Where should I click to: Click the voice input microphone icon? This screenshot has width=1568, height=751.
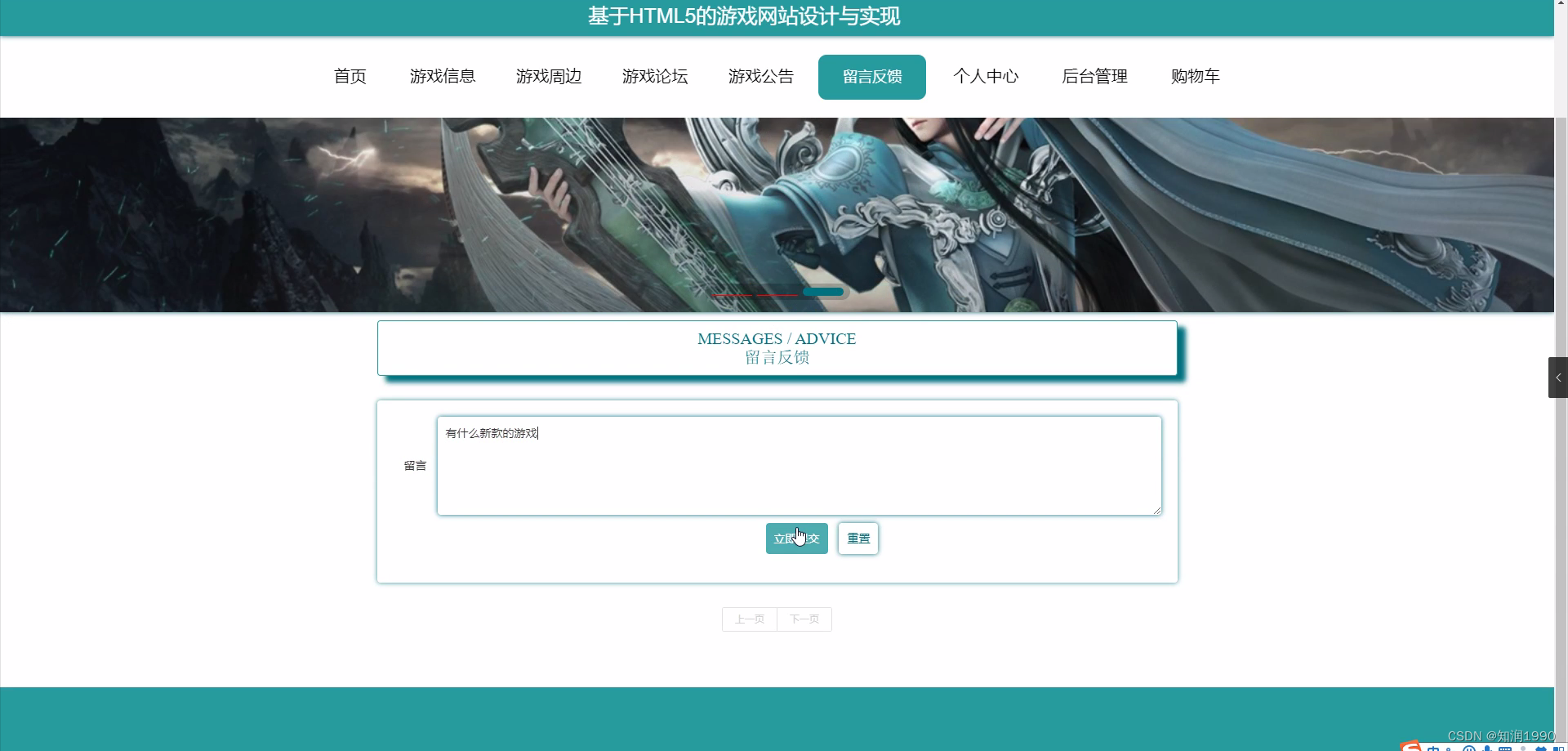(1487, 748)
